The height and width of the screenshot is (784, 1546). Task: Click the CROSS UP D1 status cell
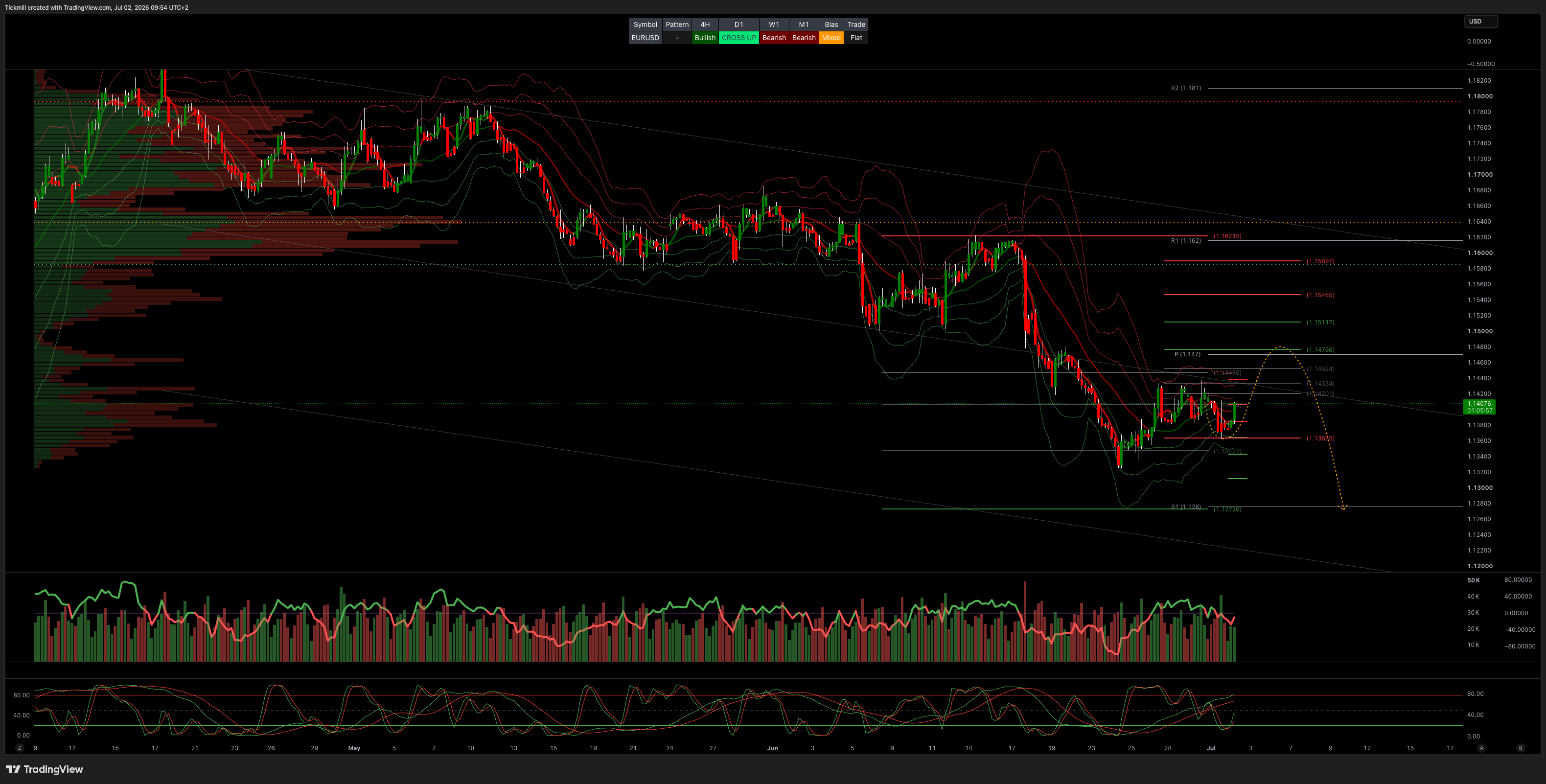tap(739, 38)
